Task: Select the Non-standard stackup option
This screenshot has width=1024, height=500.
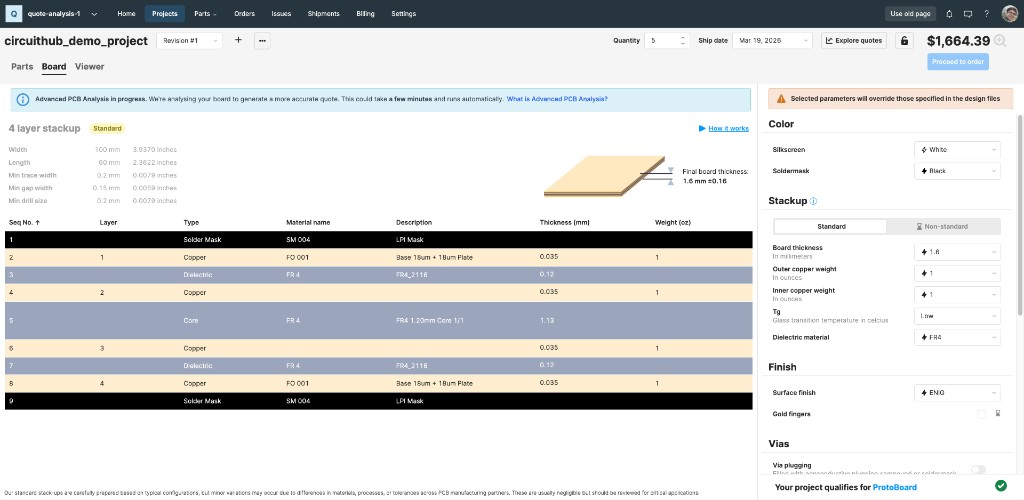Action: 943,226
